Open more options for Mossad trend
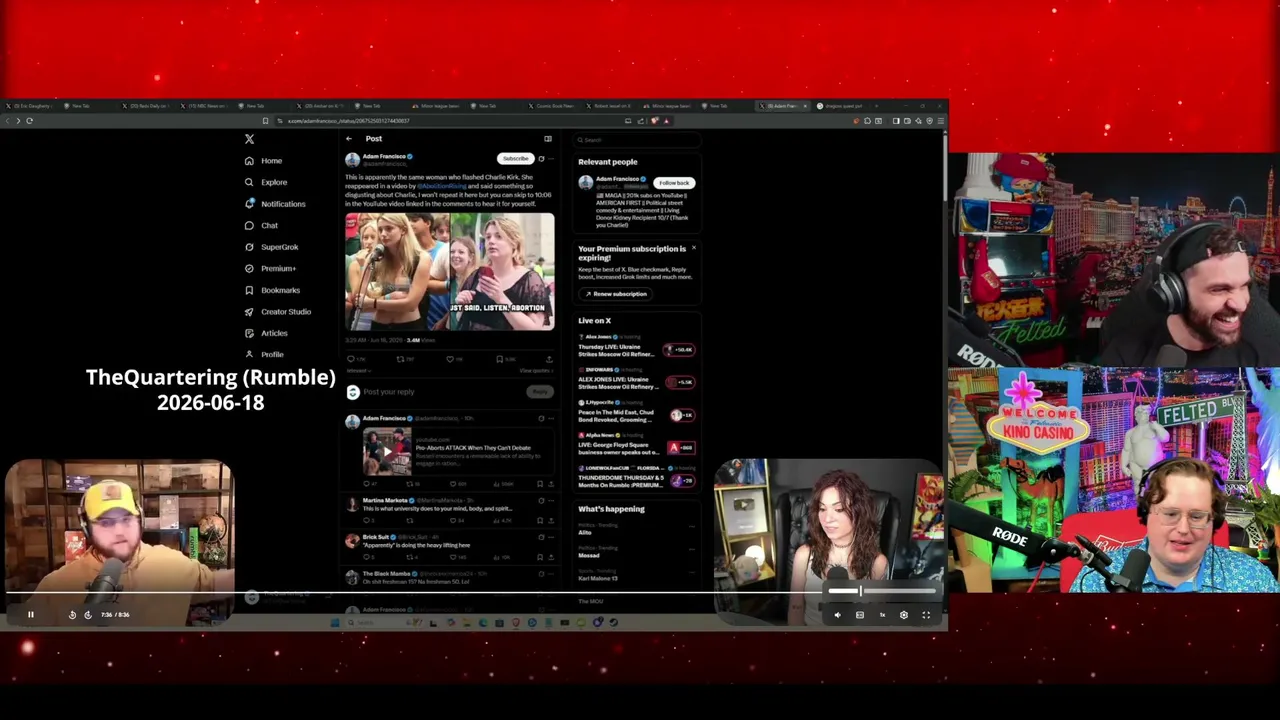 point(690,548)
